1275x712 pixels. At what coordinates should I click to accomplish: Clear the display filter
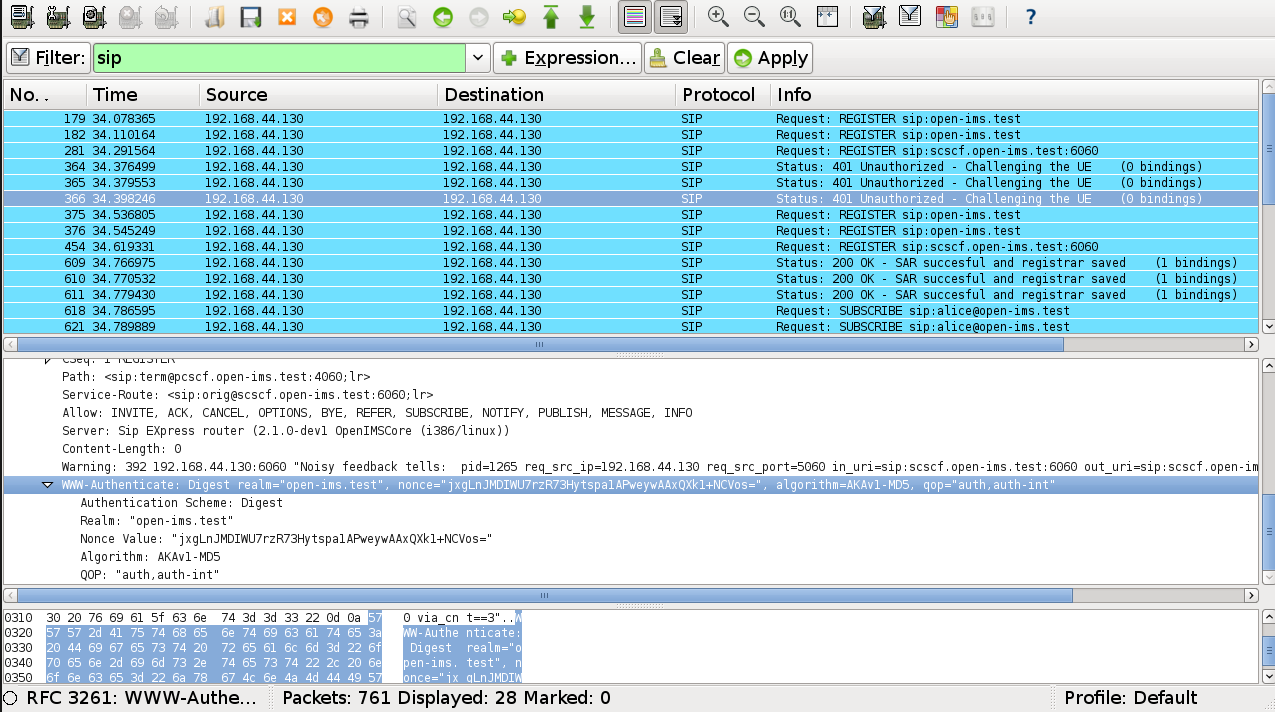pos(684,58)
